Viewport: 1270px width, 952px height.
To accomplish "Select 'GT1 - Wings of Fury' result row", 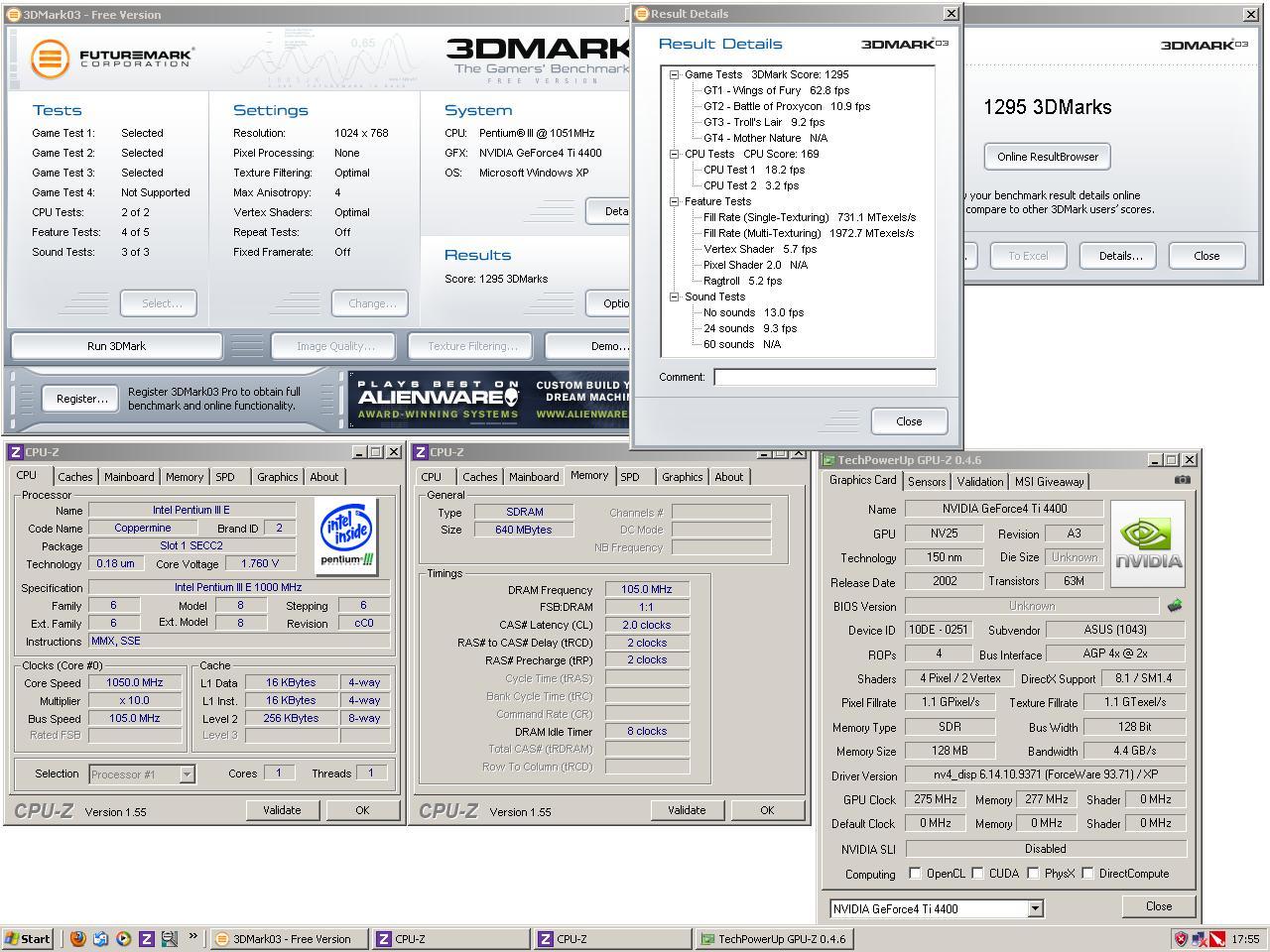I will (x=776, y=90).
